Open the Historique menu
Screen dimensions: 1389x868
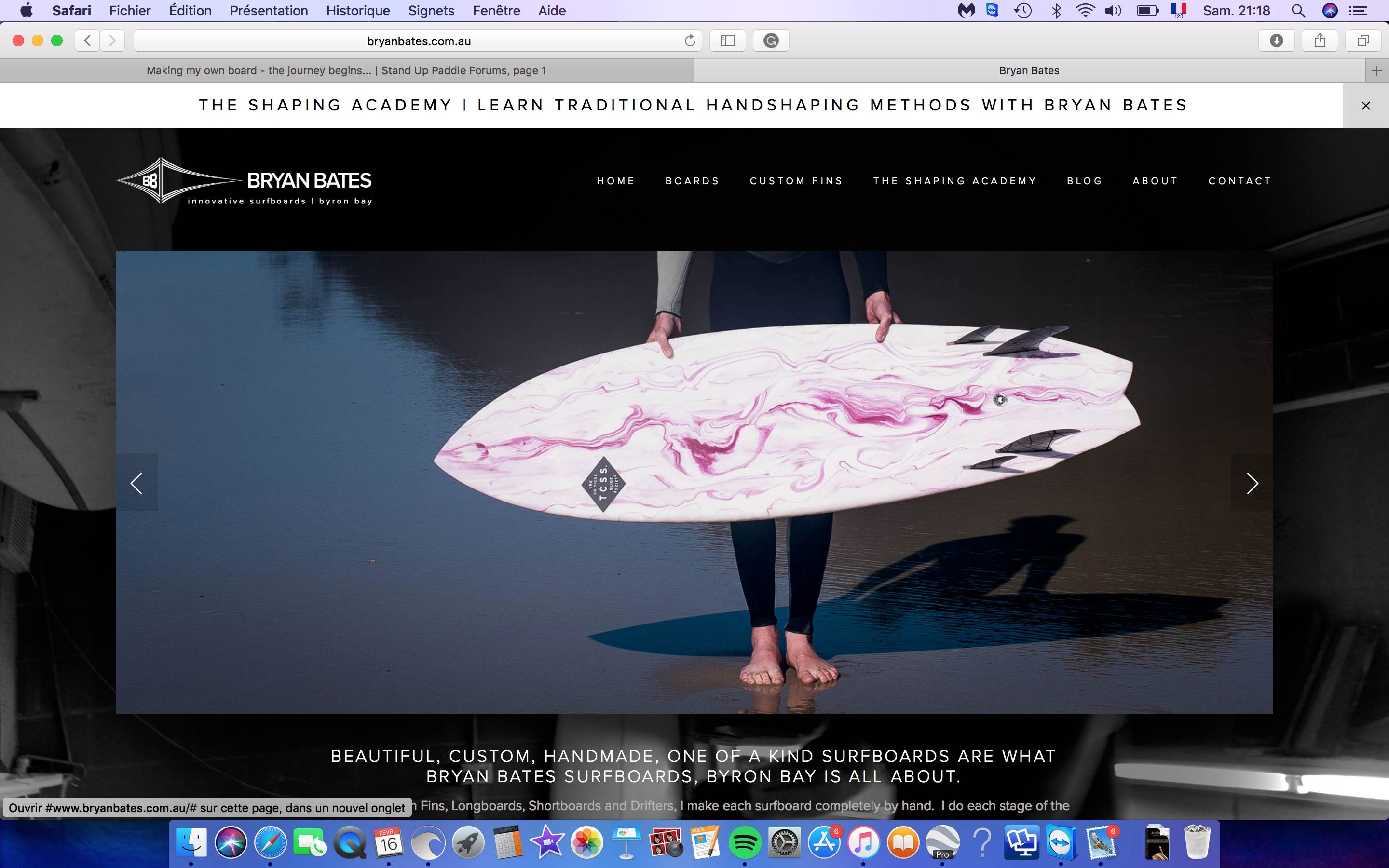tap(357, 10)
